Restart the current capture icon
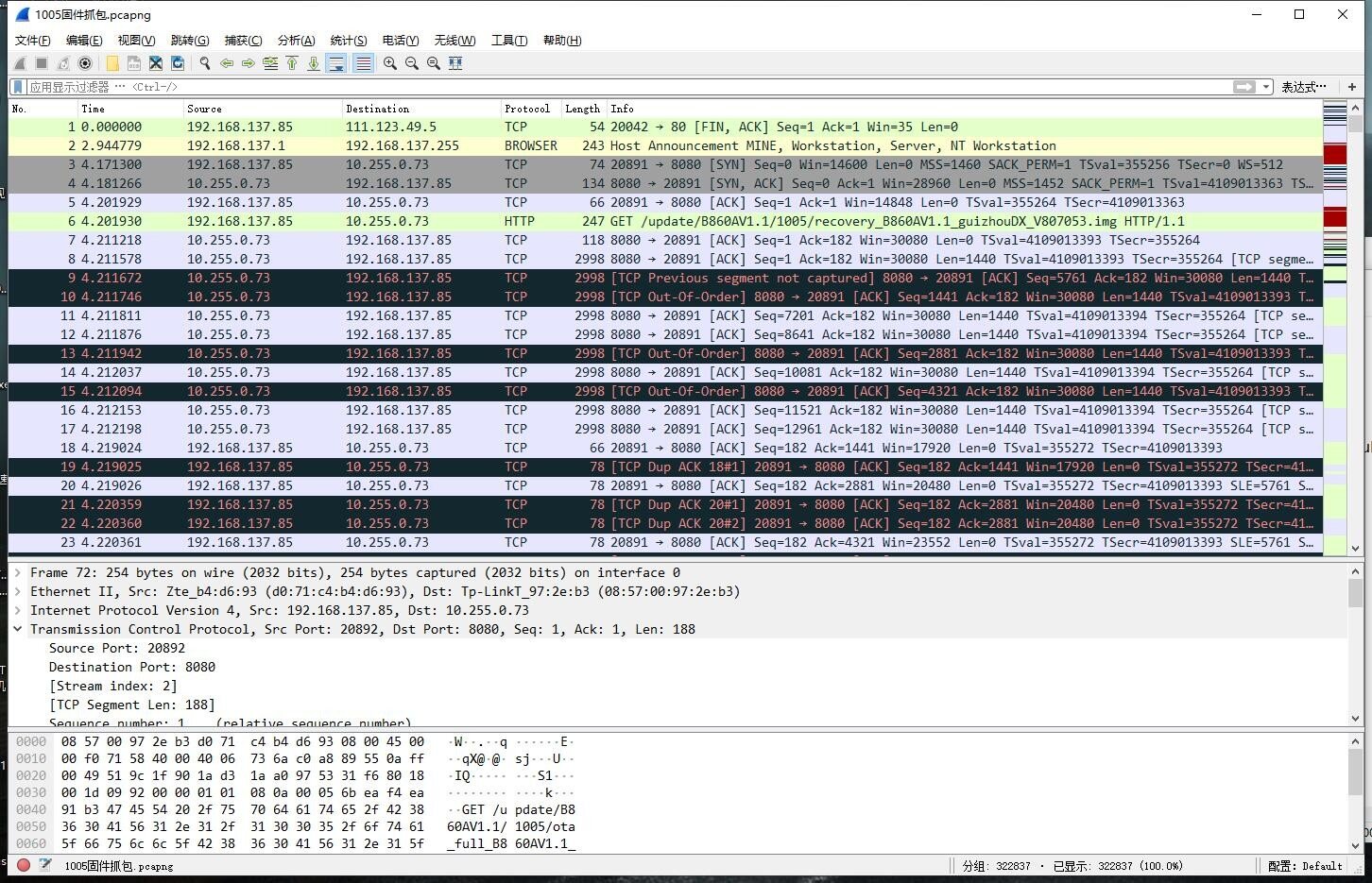The image size is (1372, 883). (63, 63)
